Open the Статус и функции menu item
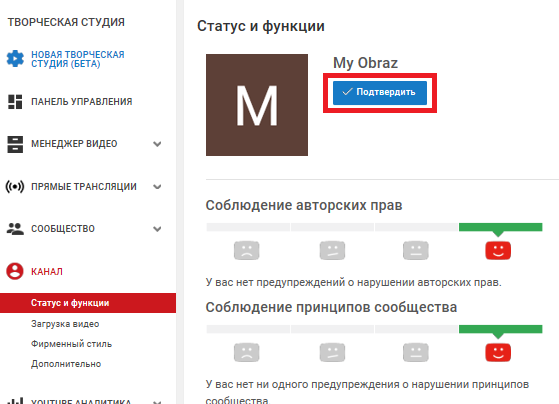This screenshot has height=404, width=559. (88, 303)
